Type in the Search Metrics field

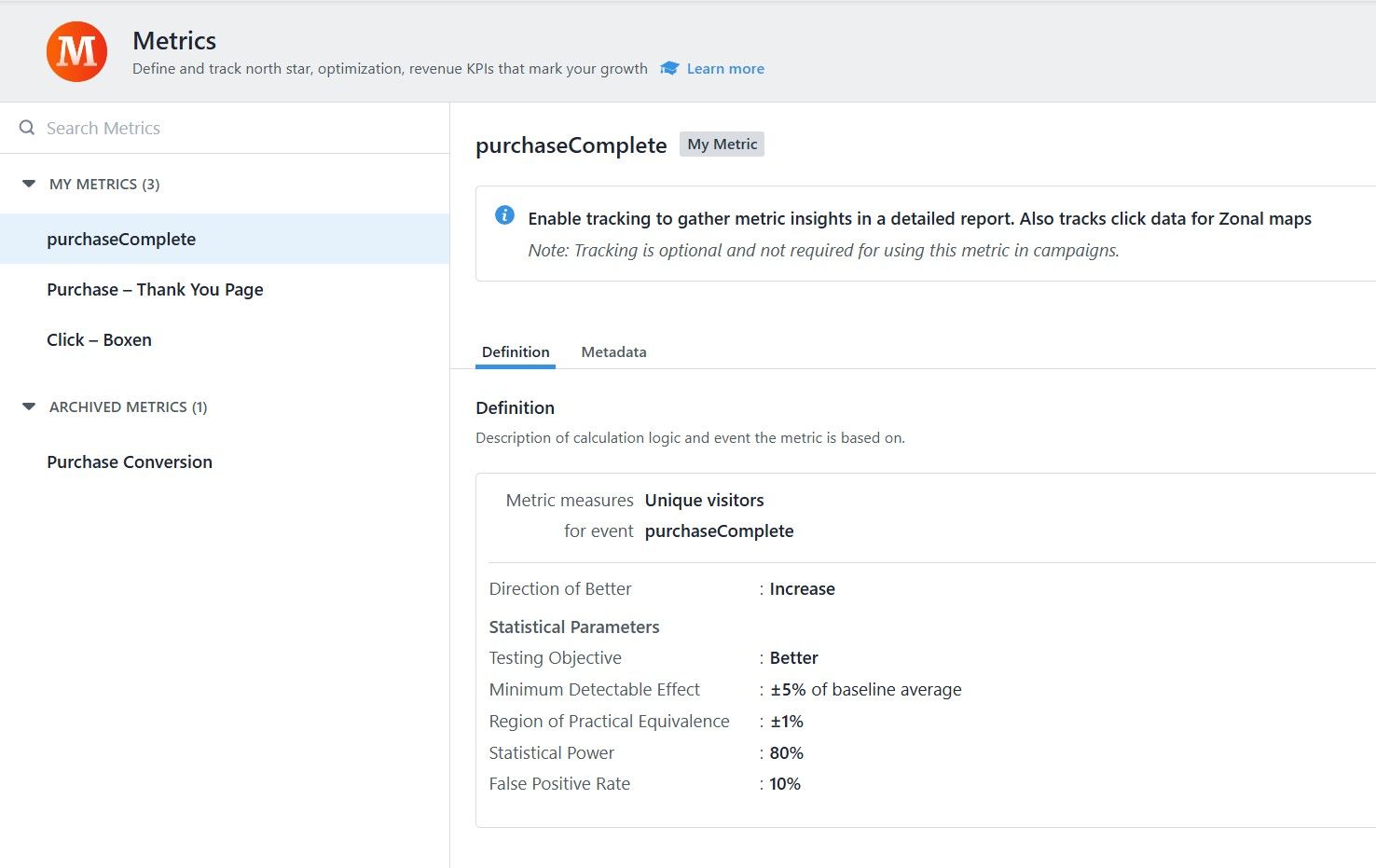233,128
